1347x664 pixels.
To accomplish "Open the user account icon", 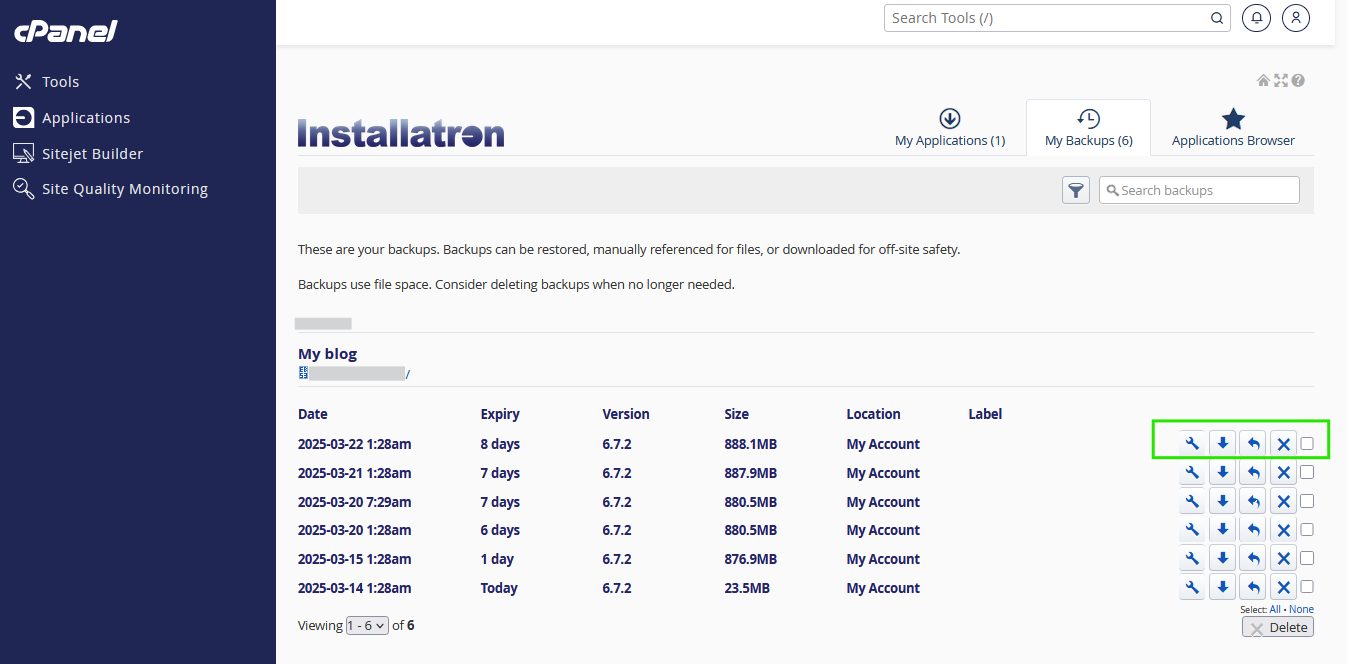I will click(1296, 18).
